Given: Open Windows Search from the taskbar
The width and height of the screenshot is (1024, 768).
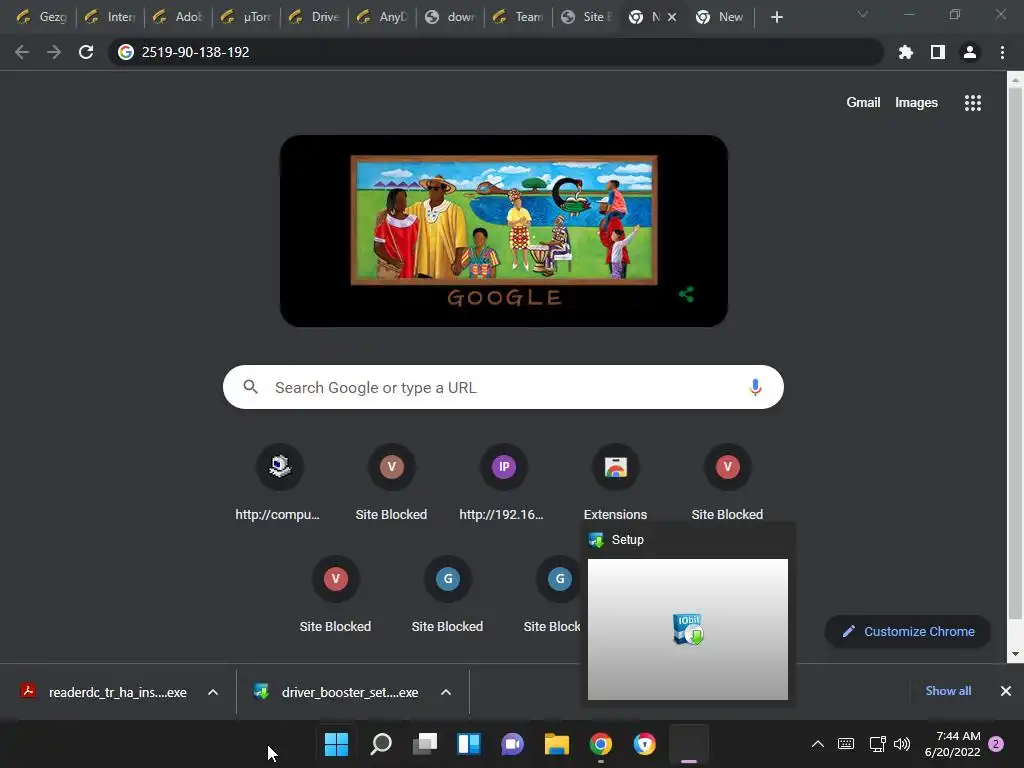Looking at the screenshot, I should pos(381,744).
